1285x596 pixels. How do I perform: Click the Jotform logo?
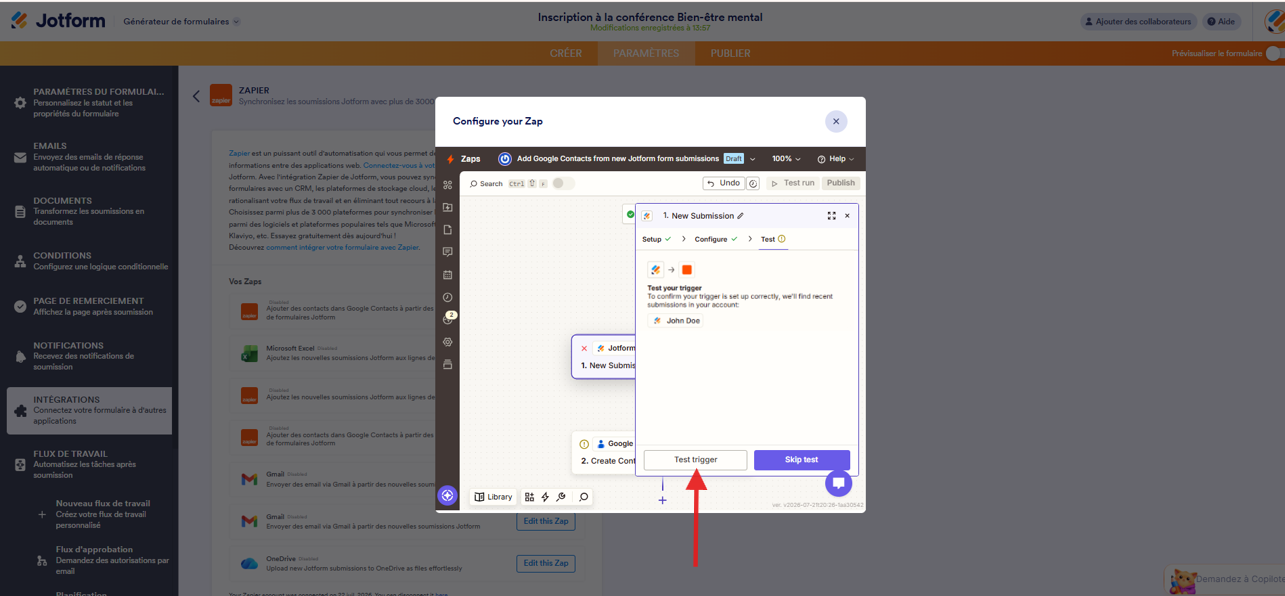(58, 21)
